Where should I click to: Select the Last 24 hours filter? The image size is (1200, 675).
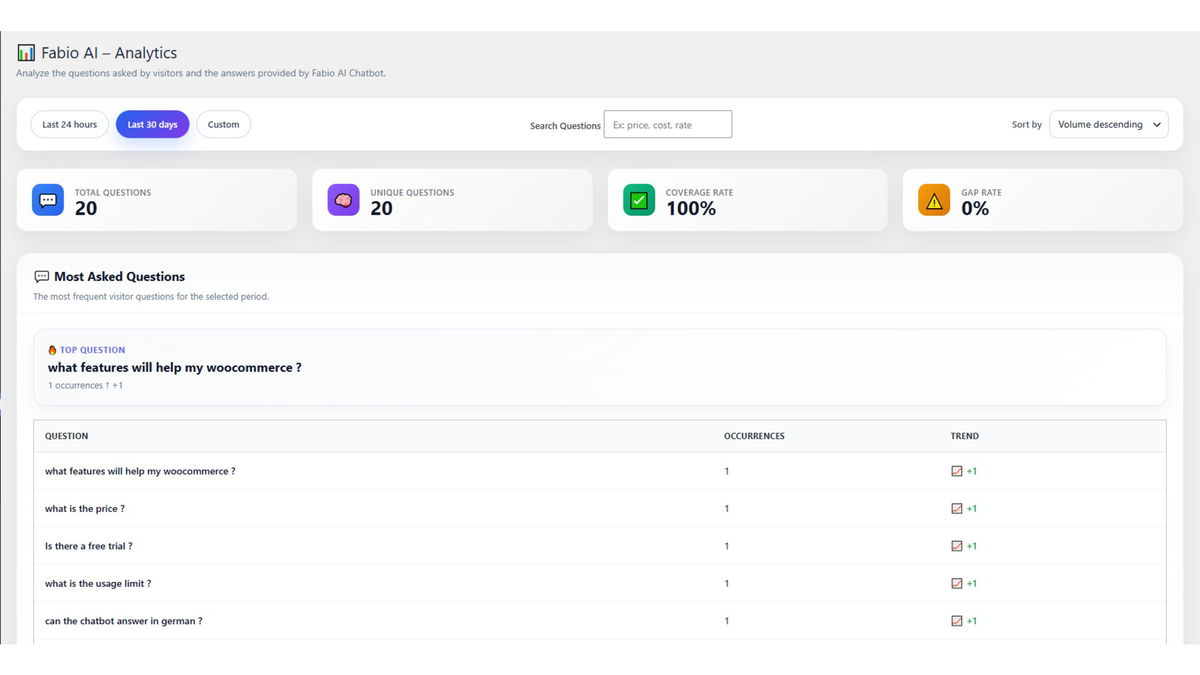70,125
